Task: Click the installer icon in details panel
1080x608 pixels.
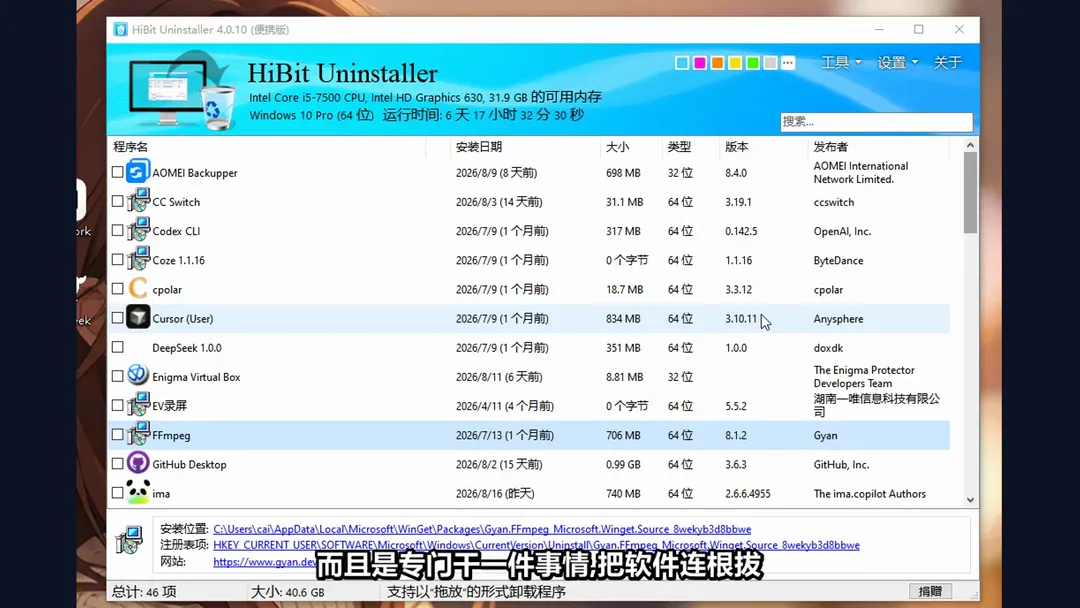Action: (x=129, y=540)
